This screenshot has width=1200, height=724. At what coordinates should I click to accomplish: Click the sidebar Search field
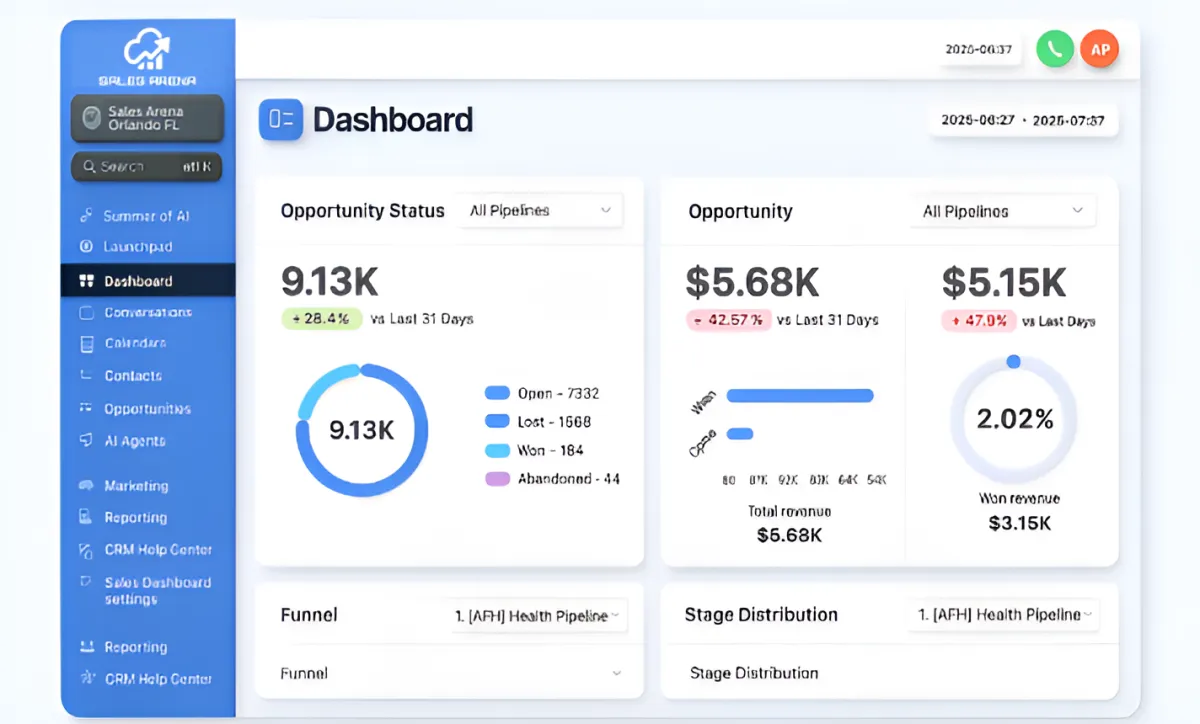point(147,167)
